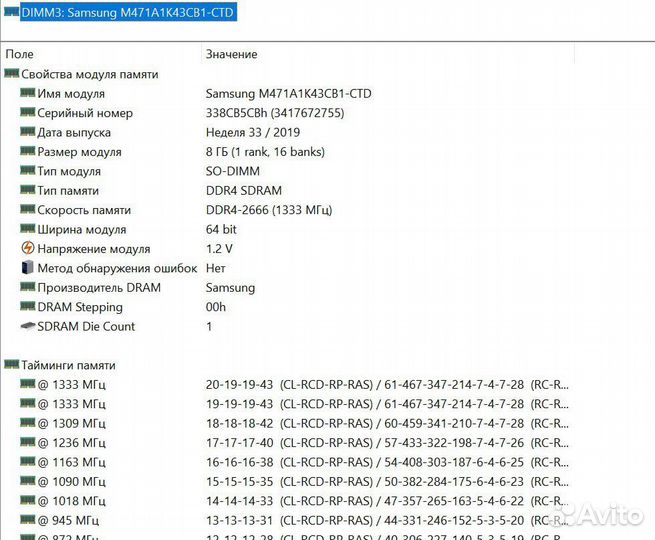Click the 'Свойства модуля памяти' group icon

click(x=11, y=74)
